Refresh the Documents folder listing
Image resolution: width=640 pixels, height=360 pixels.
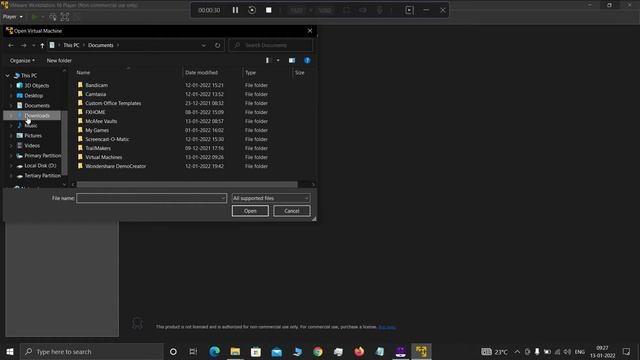[218, 45]
